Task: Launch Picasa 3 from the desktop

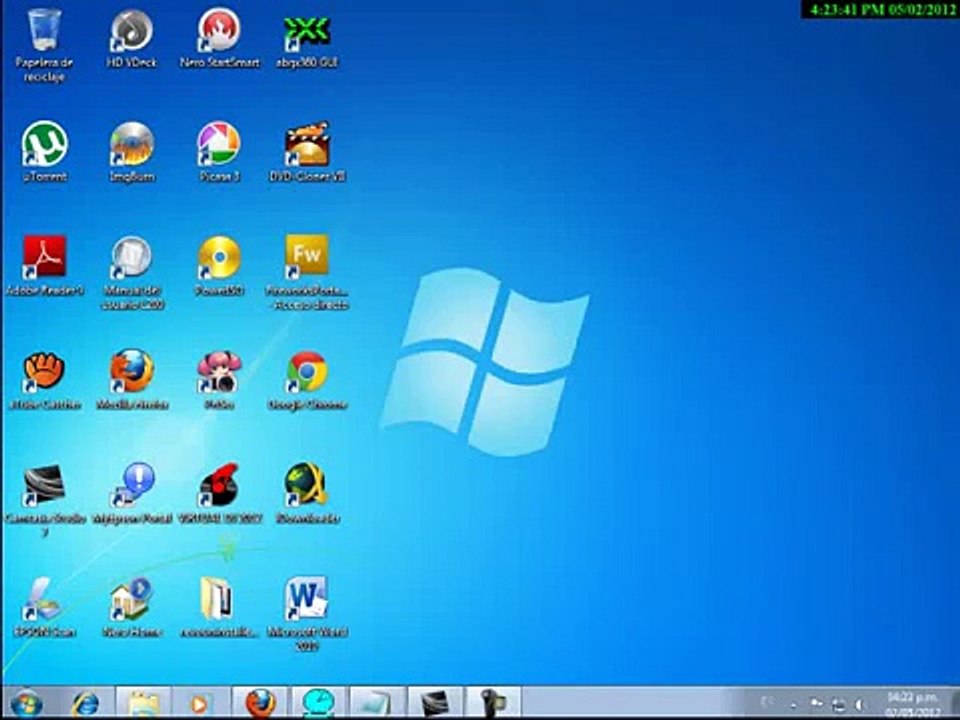Action: click(219, 152)
